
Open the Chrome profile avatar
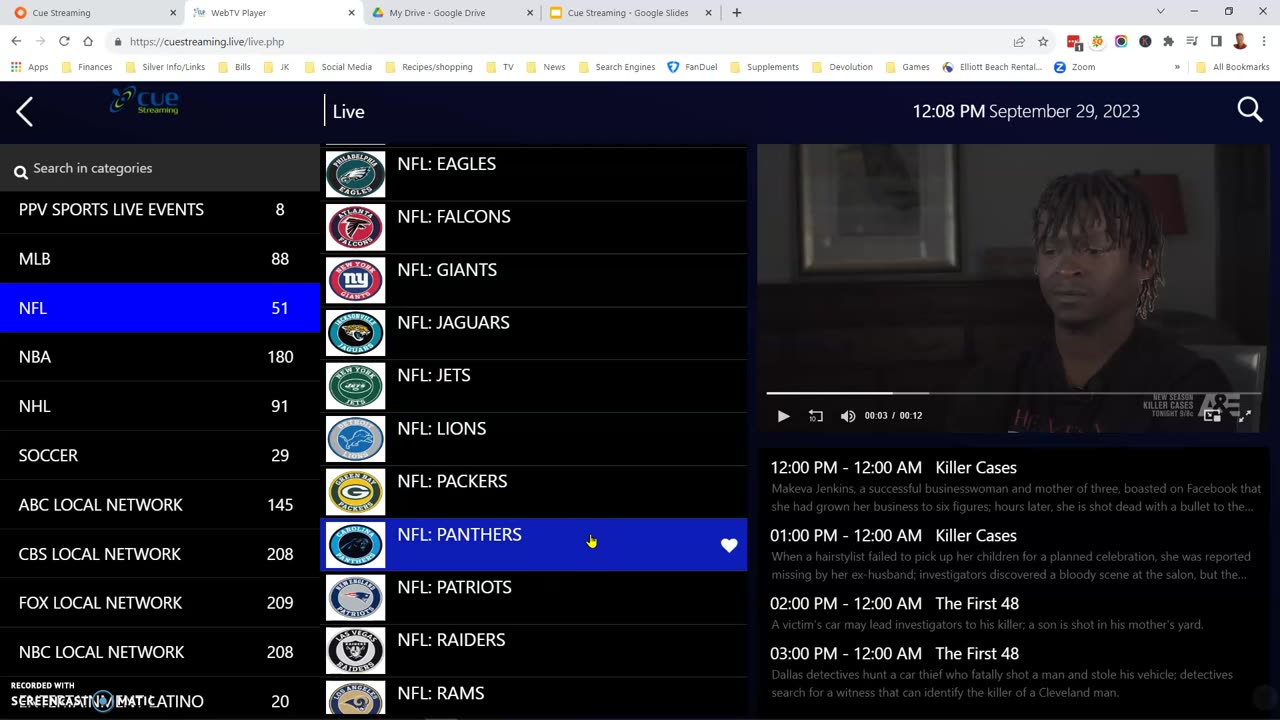1240,41
